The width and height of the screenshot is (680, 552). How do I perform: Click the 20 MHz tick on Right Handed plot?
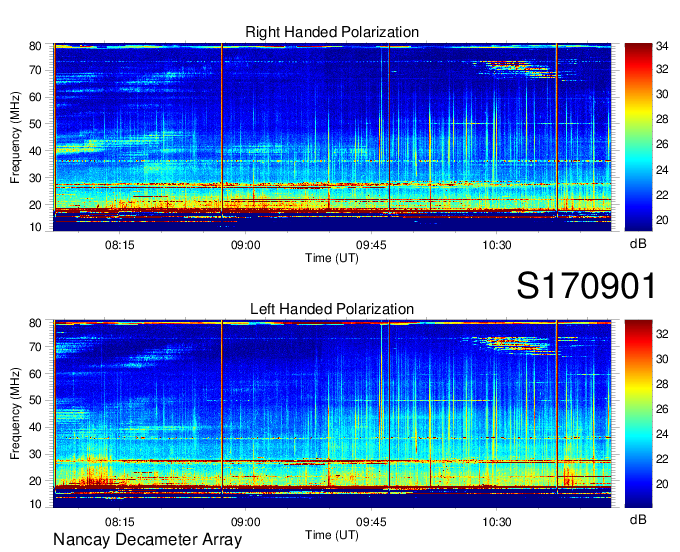click(x=35, y=205)
